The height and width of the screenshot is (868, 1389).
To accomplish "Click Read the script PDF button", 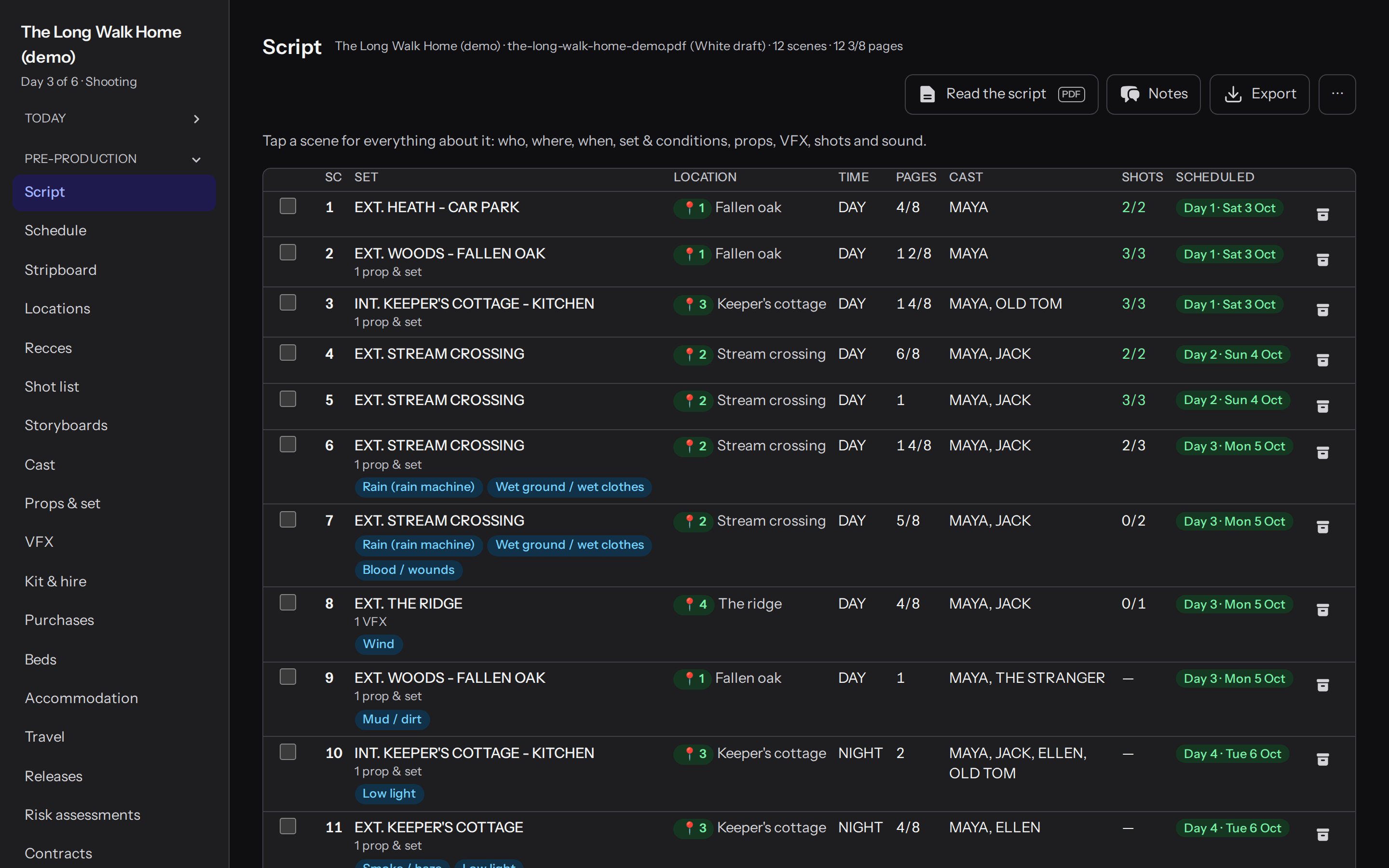I will (1001, 94).
